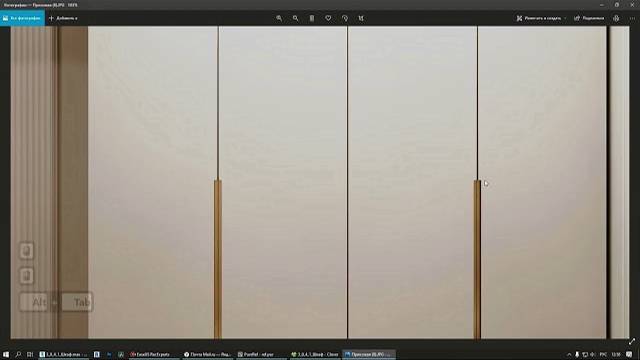Open the crop tool

tap(361, 18)
